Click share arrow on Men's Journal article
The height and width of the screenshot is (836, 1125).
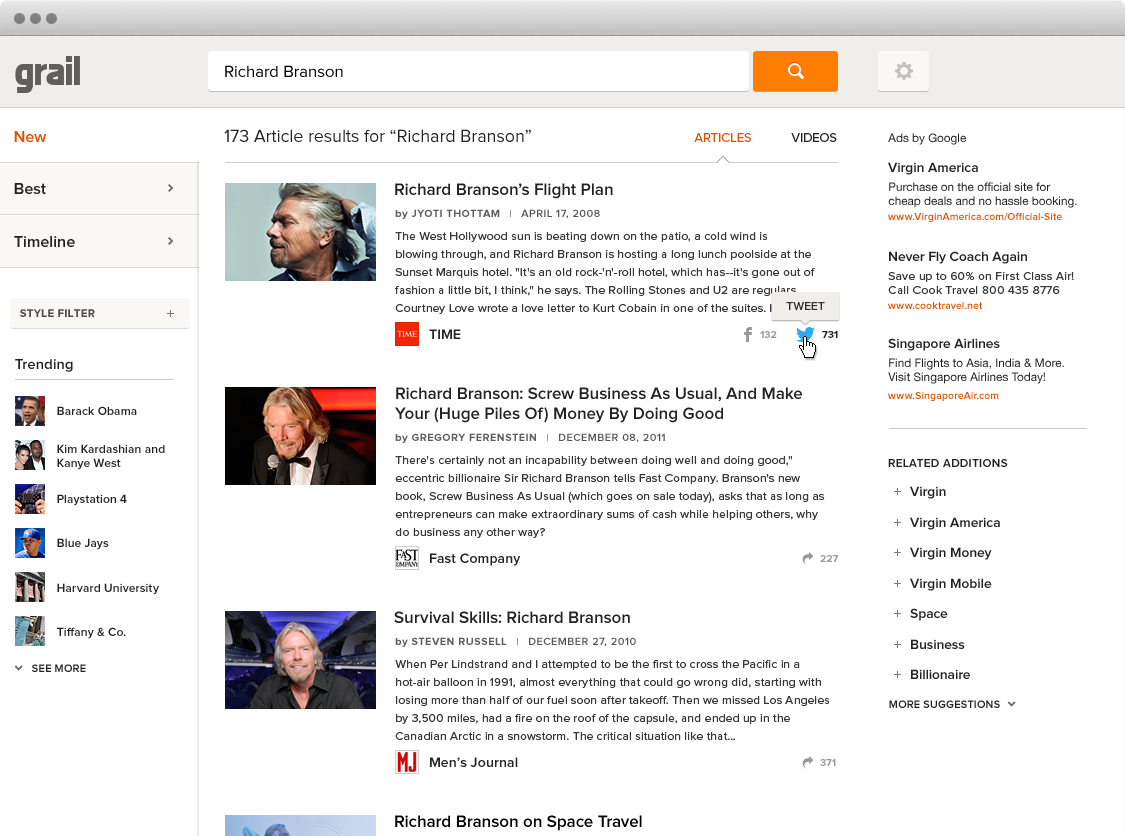tap(808, 762)
